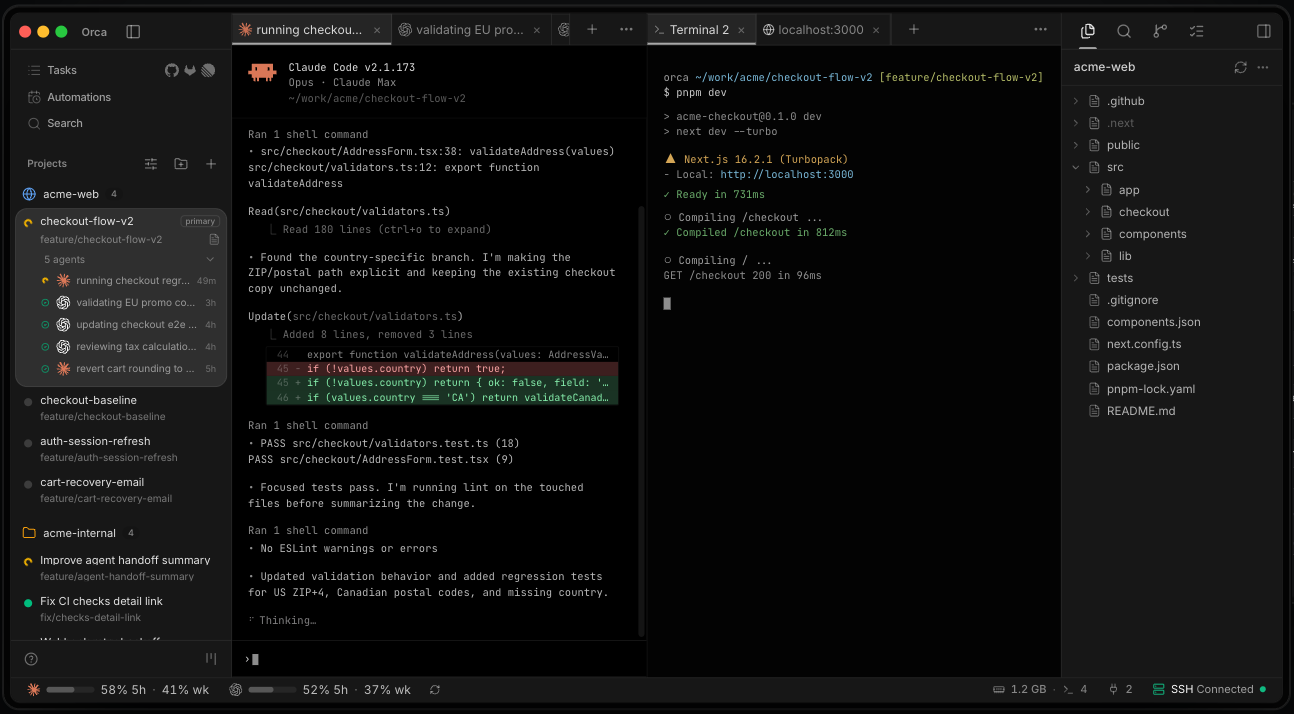
Task: Open the checkout-baseline worktree
Action: point(121,408)
